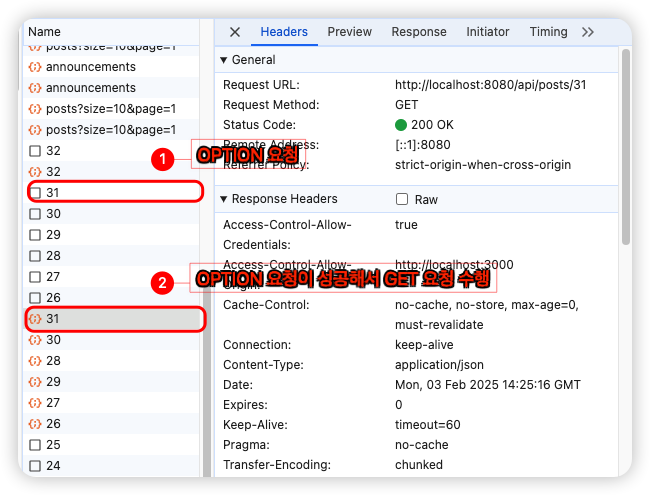
Task: Click the orange fetch icon of the last request 26
Action: pyautogui.click(x=35, y=424)
